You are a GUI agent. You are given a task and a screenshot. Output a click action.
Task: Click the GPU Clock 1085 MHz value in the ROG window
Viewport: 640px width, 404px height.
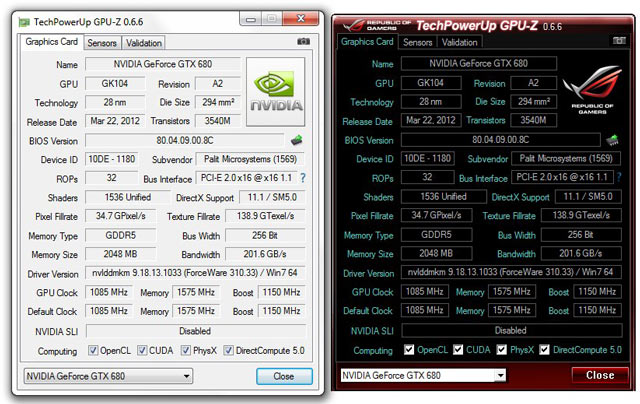(424, 291)
